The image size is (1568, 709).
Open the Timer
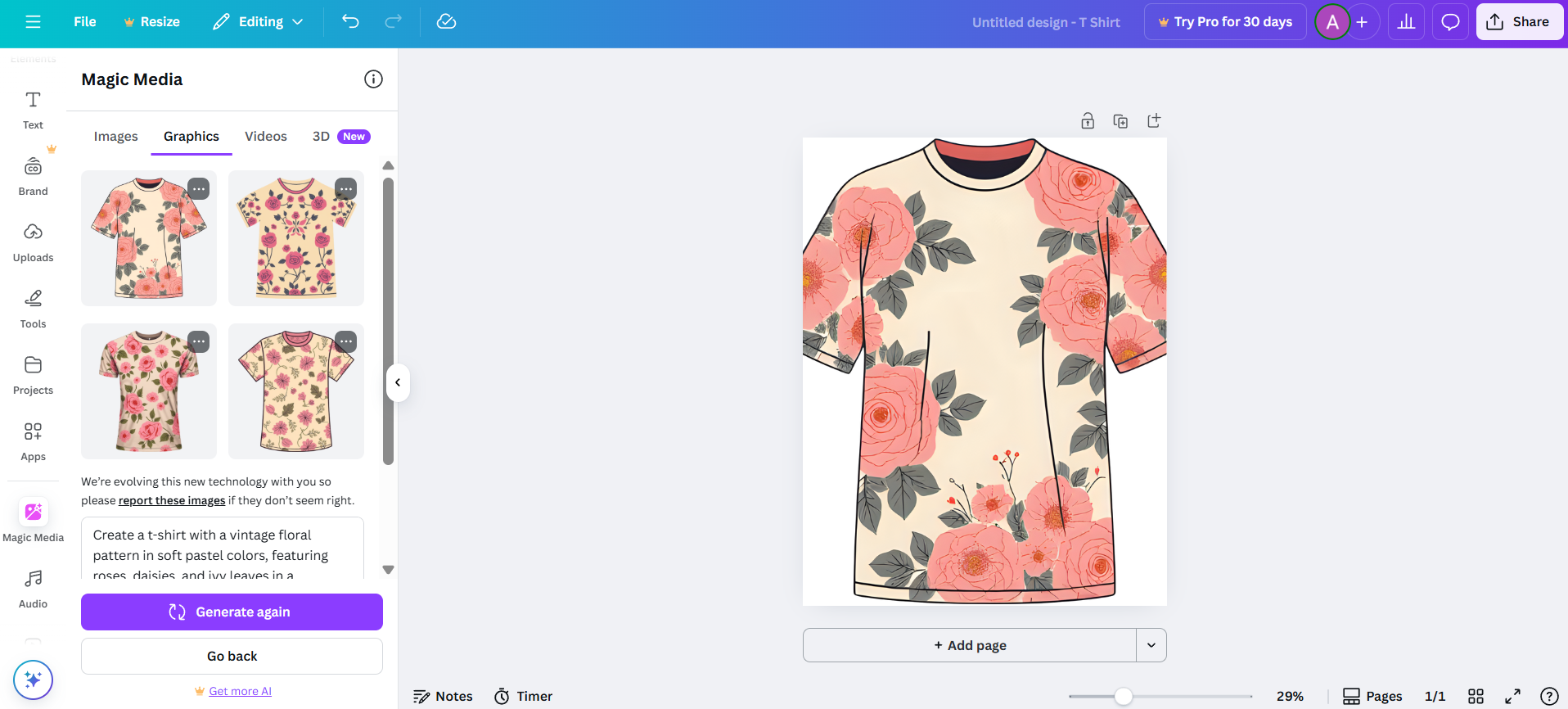coord(524,697)
